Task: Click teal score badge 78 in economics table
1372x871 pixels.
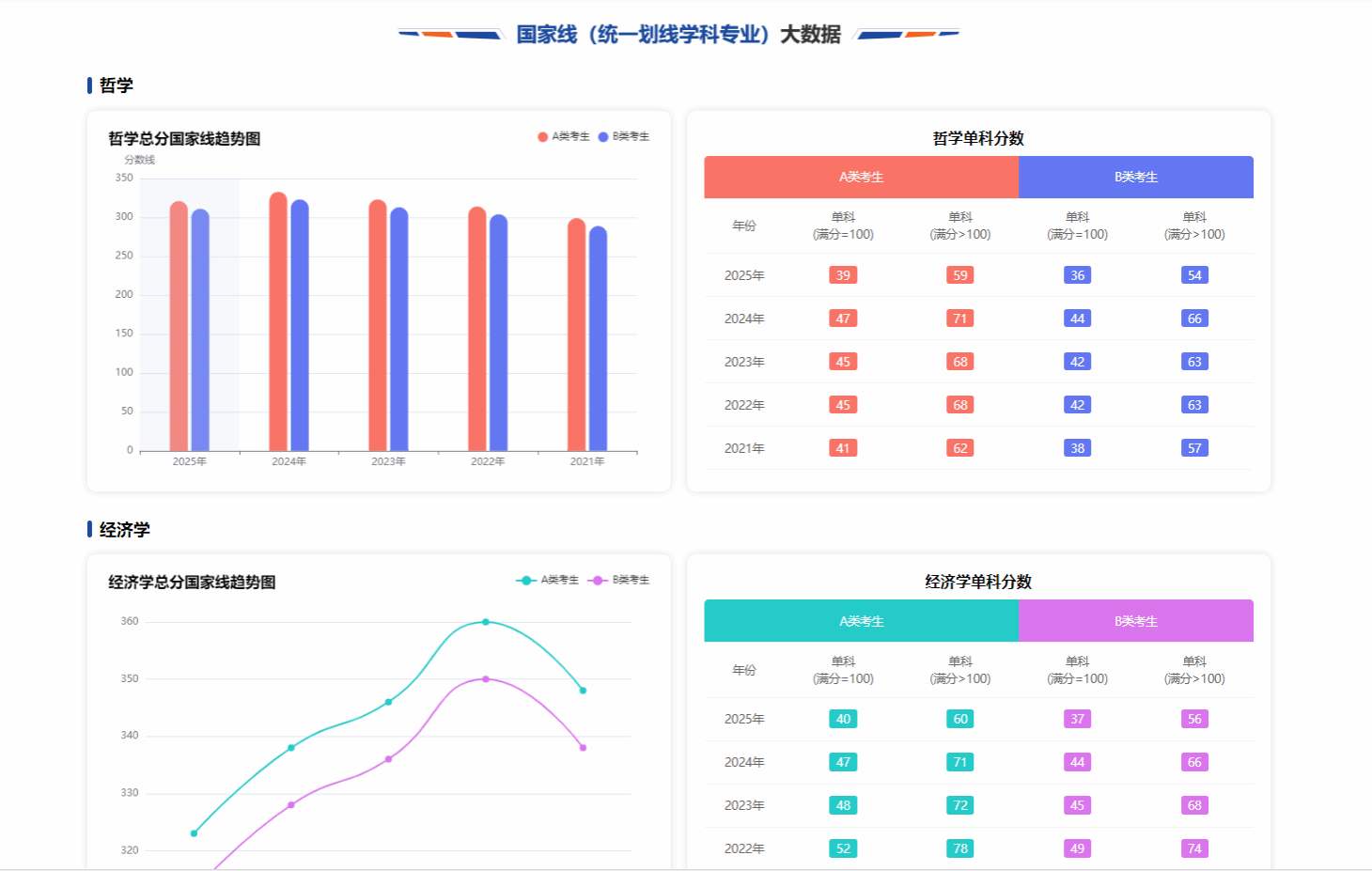Action: (x=959, y=848)
